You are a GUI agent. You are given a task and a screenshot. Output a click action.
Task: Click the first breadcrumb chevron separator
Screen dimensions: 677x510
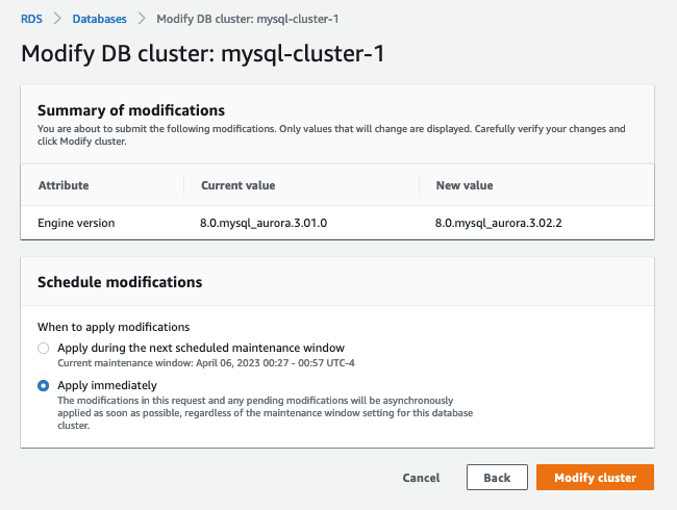tap(57, 19)
